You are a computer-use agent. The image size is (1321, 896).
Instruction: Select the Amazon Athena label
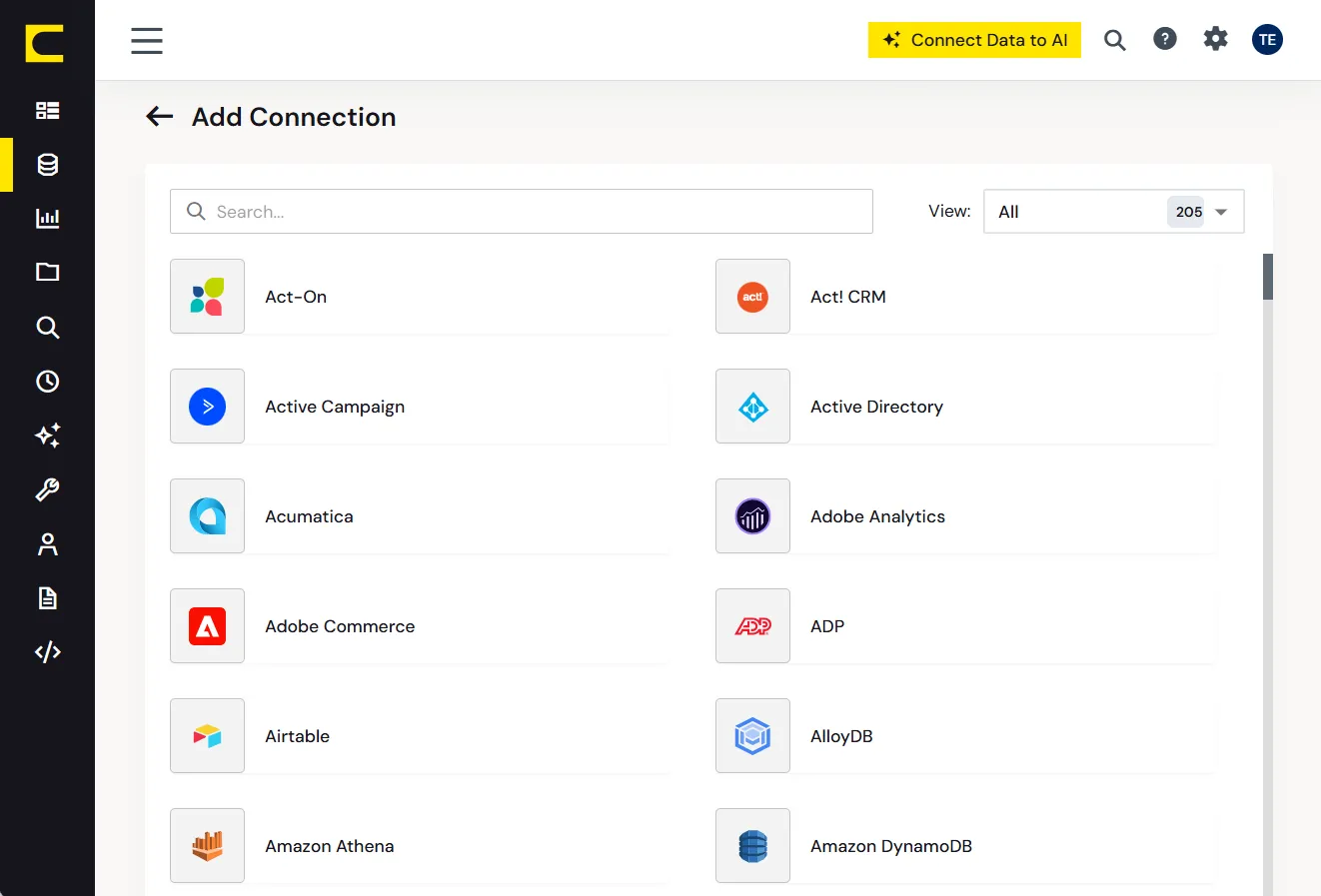329,846
